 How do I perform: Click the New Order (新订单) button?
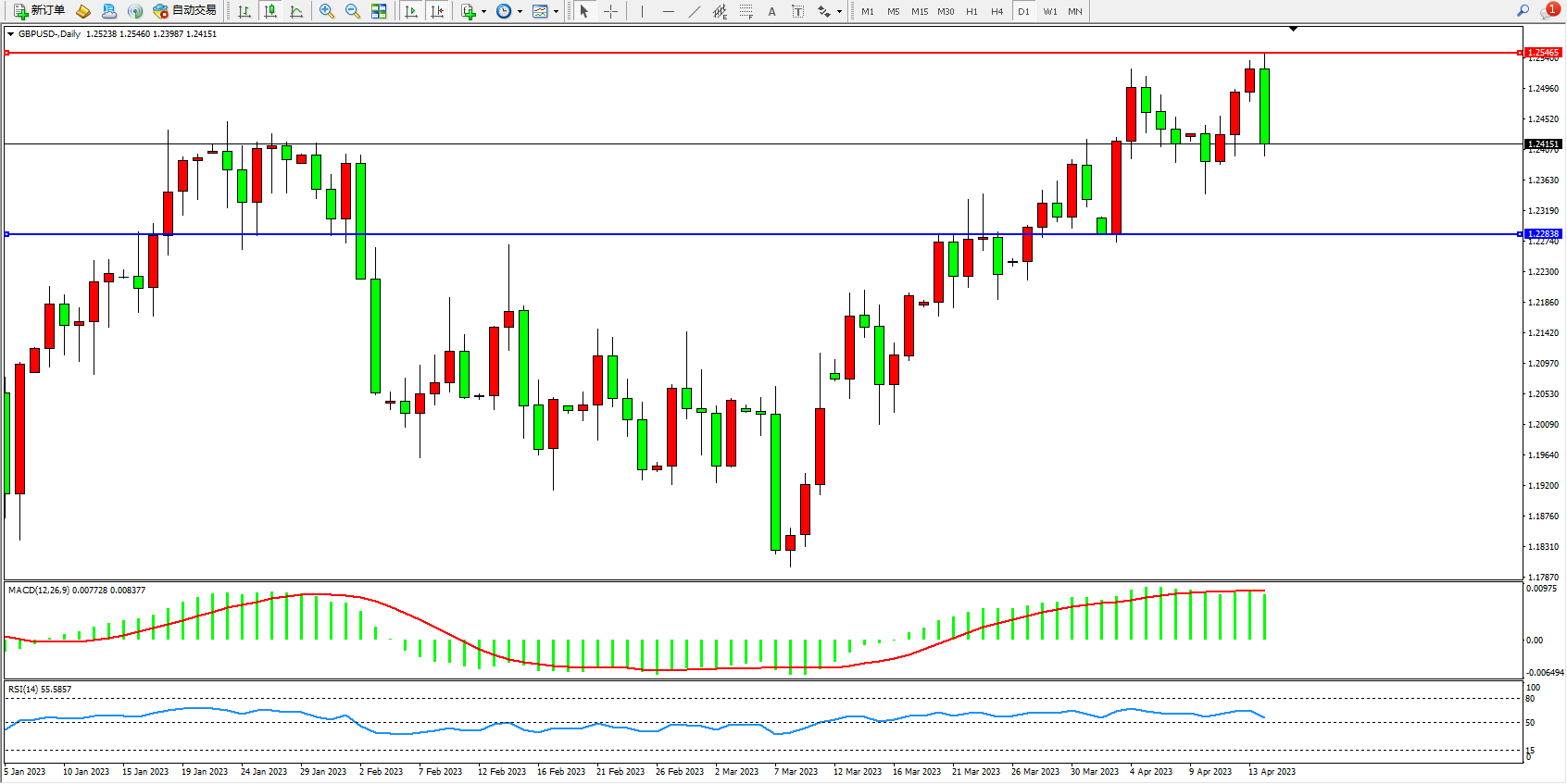click(40, 11)
